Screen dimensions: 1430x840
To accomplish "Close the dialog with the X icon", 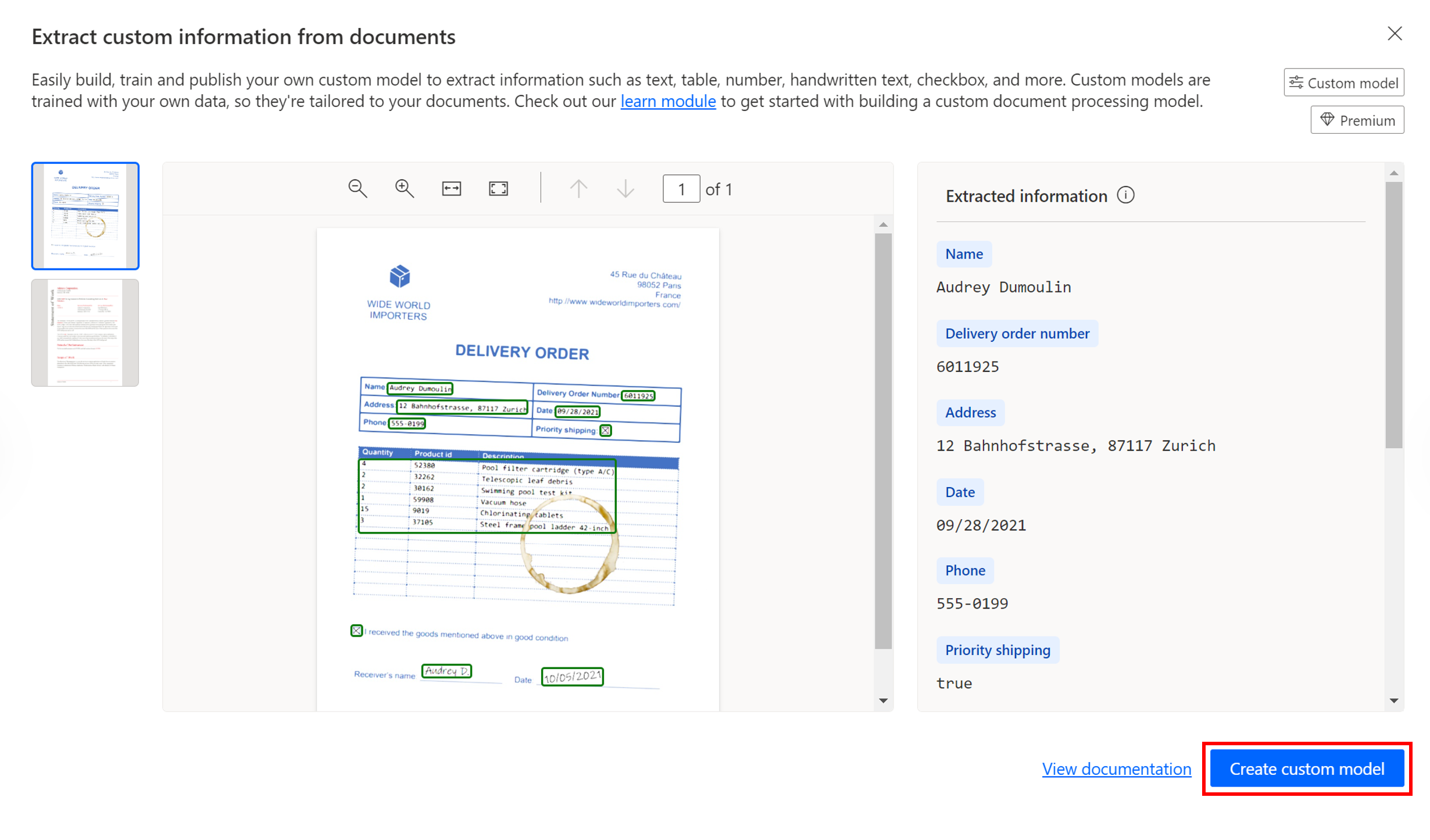I will click(1394, 34).
